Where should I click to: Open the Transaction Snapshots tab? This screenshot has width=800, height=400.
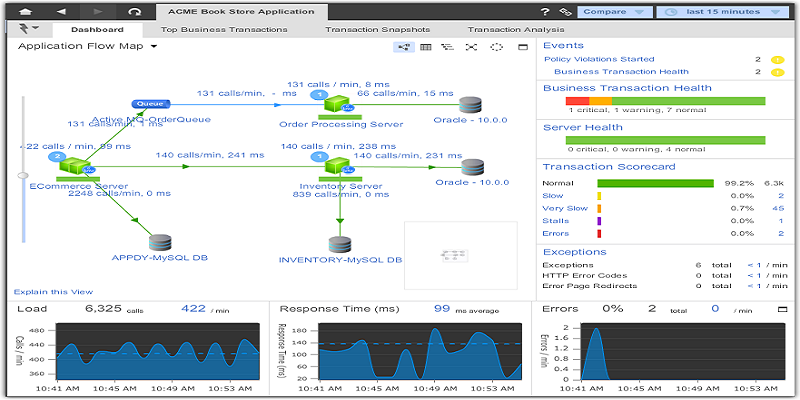[378, 30]
